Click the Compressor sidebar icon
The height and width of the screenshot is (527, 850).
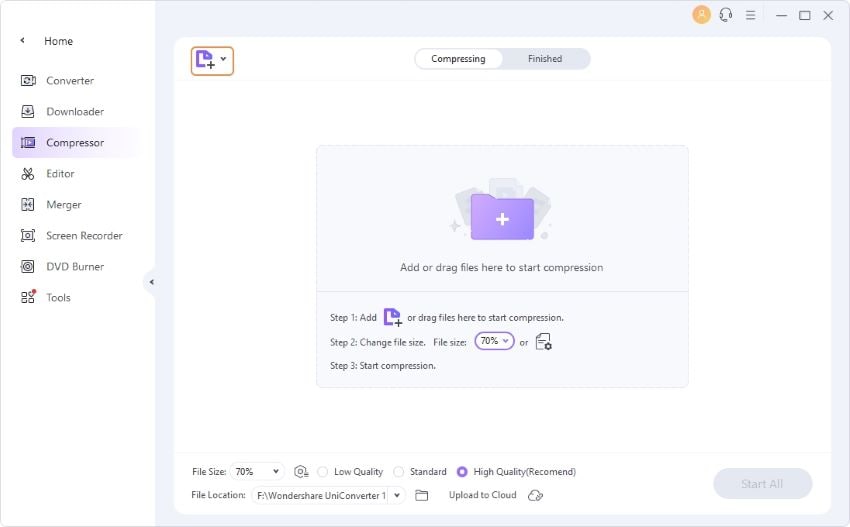pos(28,143)
